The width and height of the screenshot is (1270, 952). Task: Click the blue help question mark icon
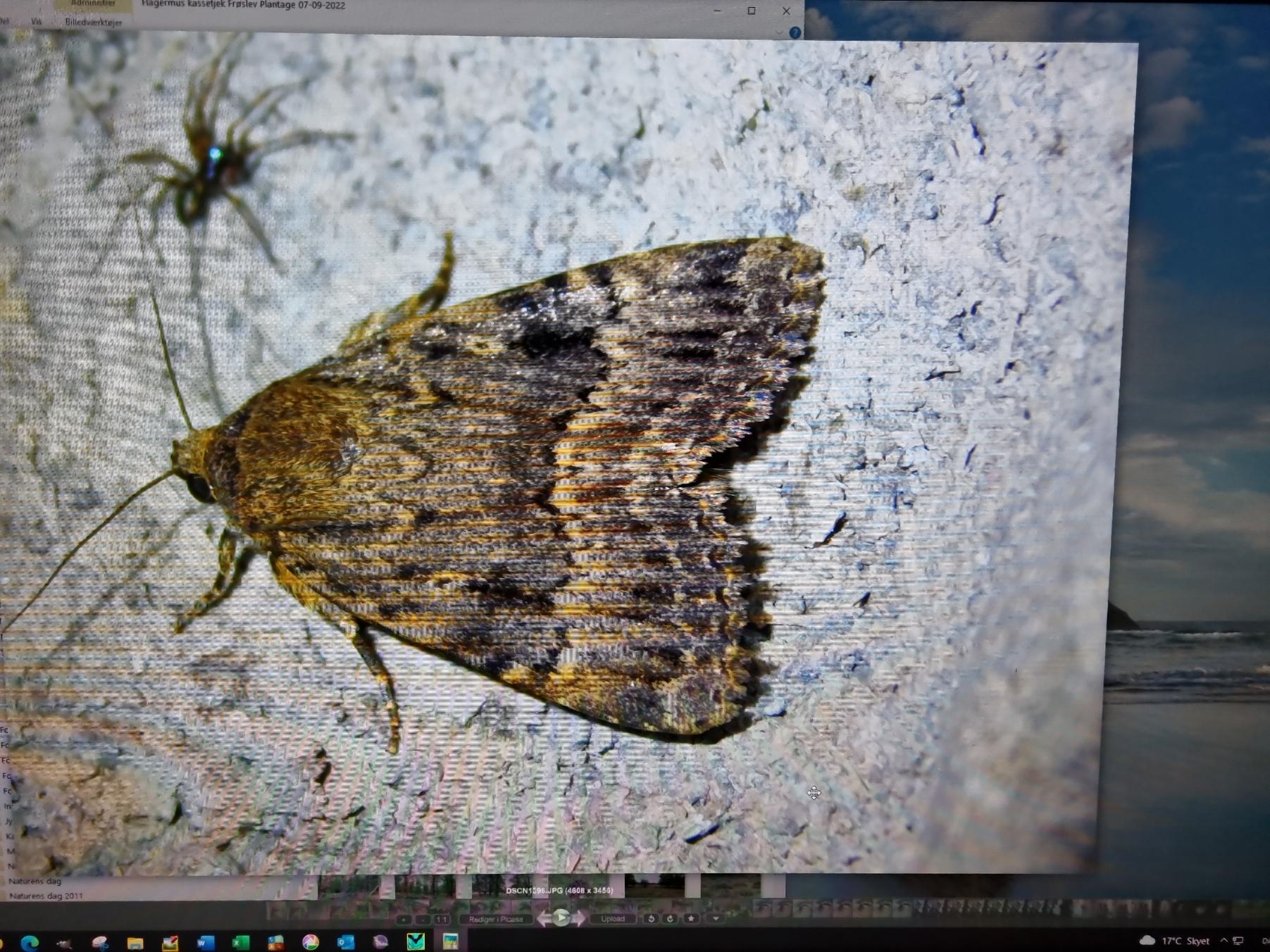click(795, 32)
